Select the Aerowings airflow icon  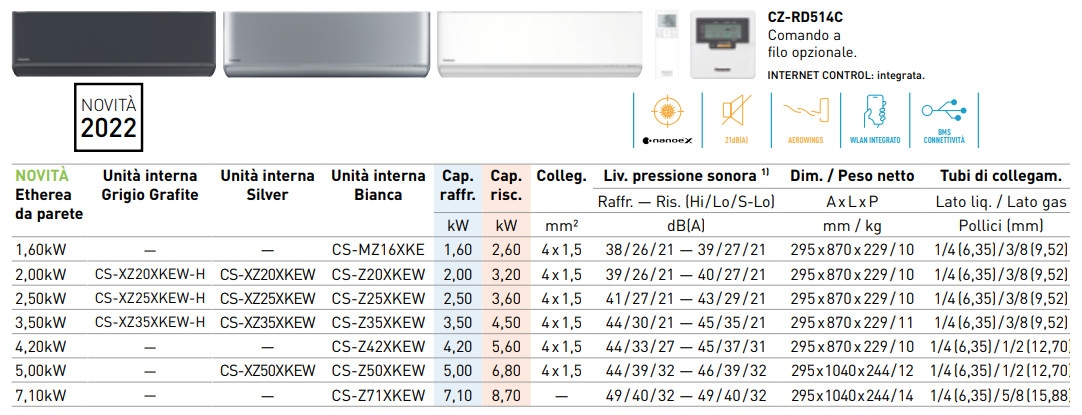click(x=805, y=119)
